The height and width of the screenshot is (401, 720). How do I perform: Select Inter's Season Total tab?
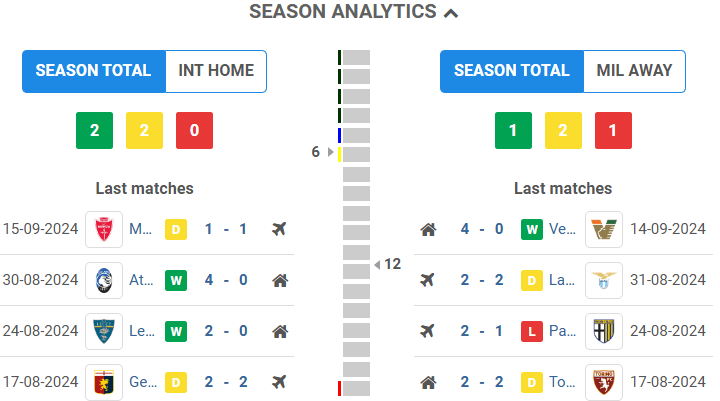[93, 71]
